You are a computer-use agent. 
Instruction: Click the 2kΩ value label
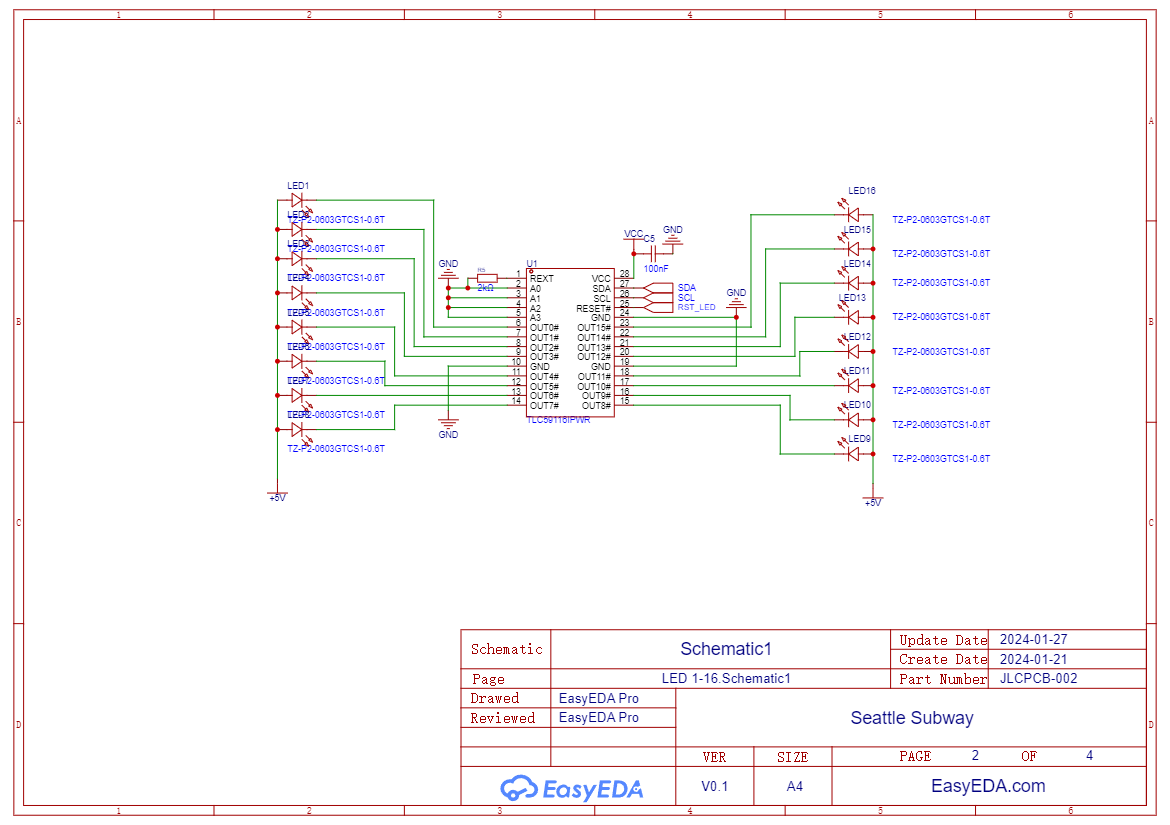pos(486,288)
